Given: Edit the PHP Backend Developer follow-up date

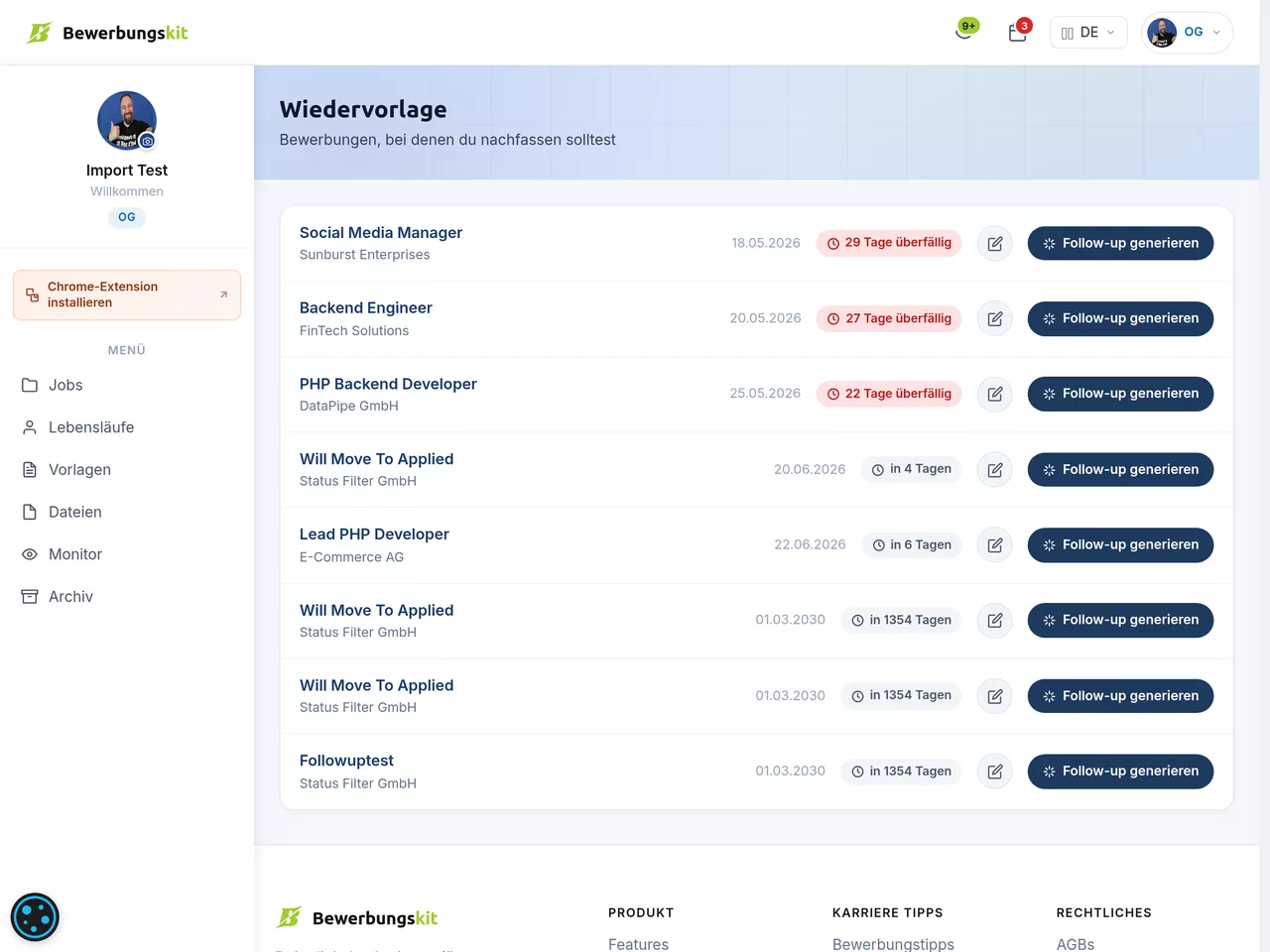Looking at the screenshot, I should (x=995, y=394).
